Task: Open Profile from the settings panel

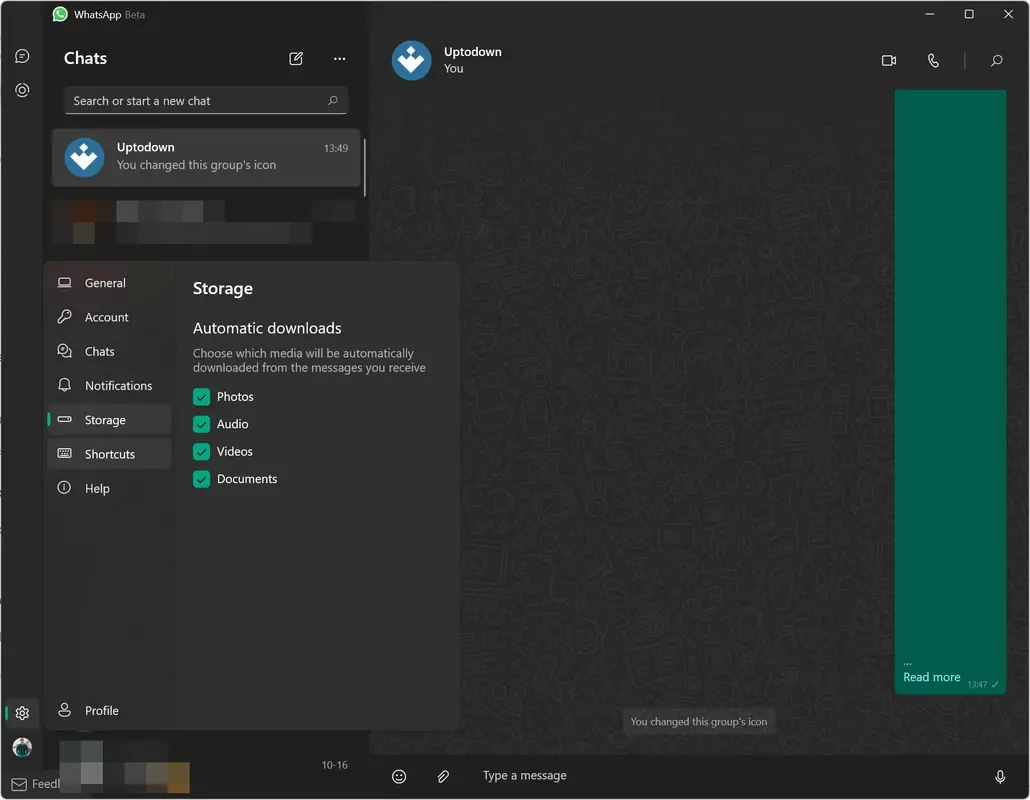Action: [100, 710]
